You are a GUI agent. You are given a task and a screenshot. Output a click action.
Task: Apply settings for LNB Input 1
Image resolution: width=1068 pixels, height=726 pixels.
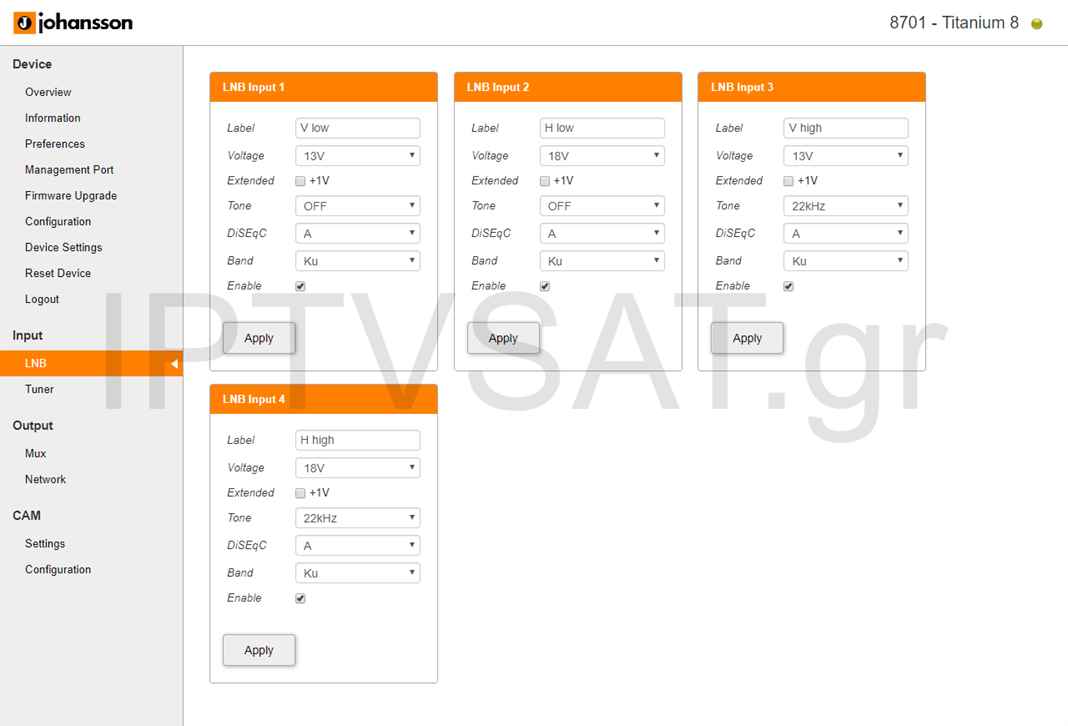click(259, 338)
